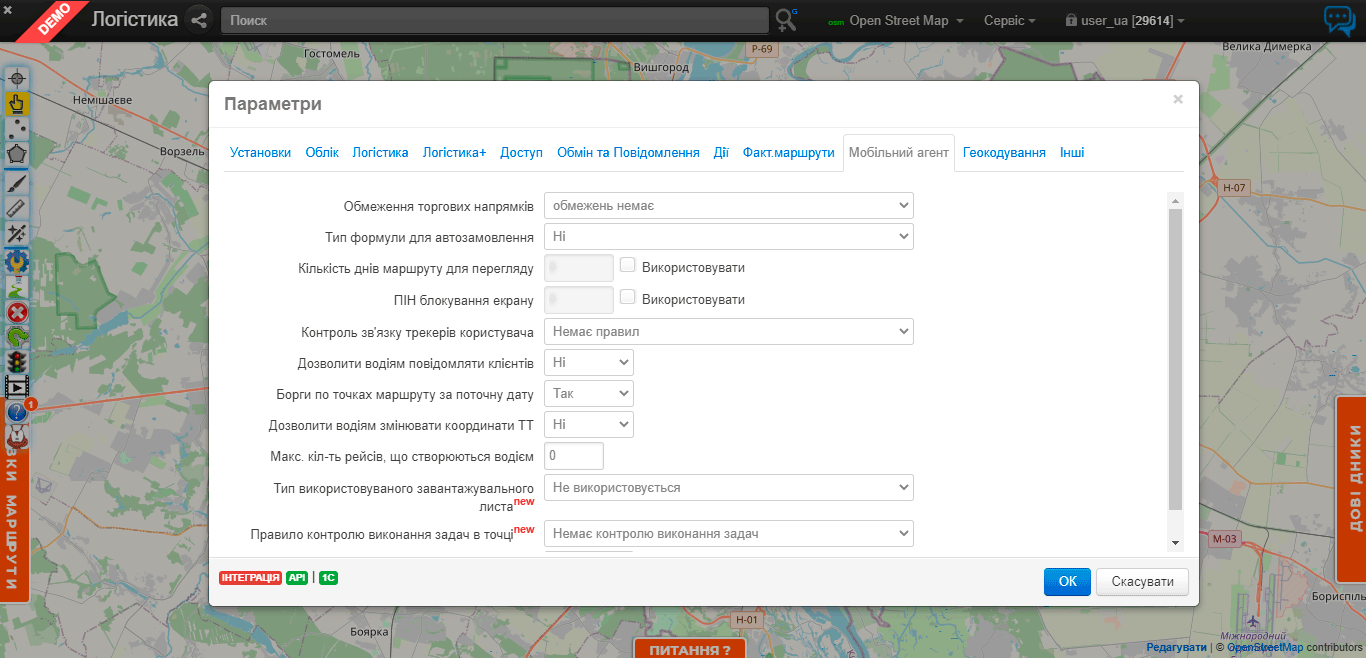Viewport: 1366px width, 658px height.
Task: Enable Використовувати for route days count
Action: coord(628,266)
